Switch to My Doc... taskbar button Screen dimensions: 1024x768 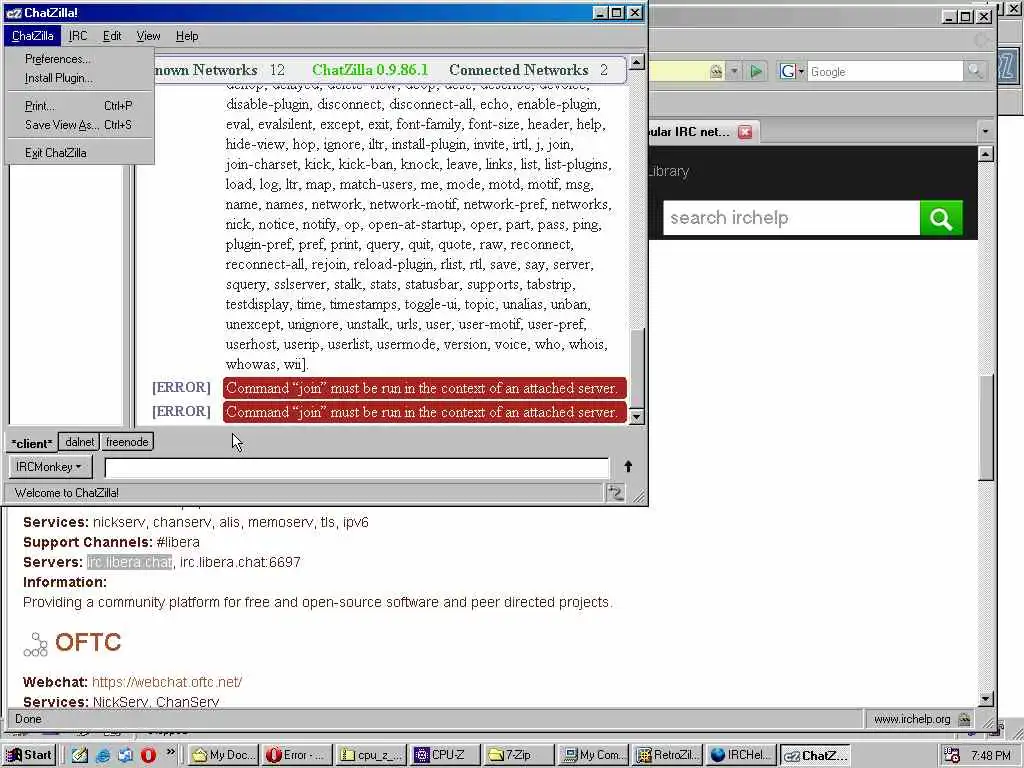coord(224,755)
